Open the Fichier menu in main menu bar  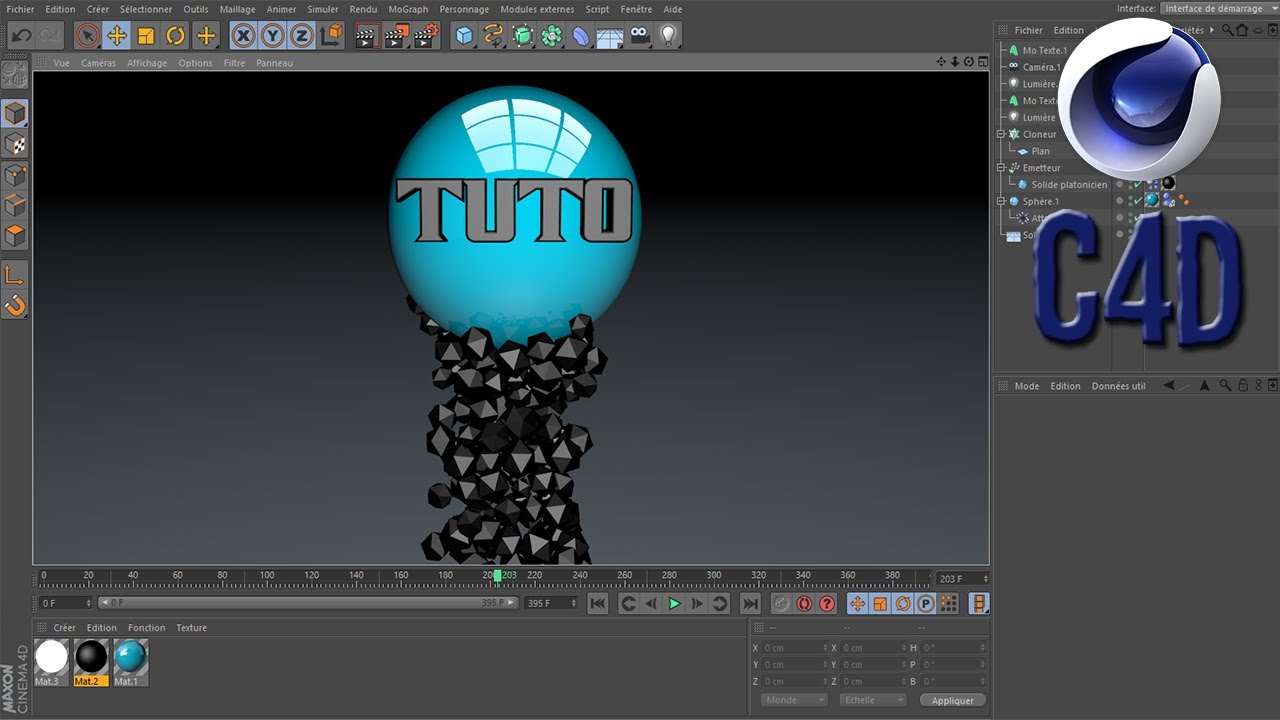point(20,9)
